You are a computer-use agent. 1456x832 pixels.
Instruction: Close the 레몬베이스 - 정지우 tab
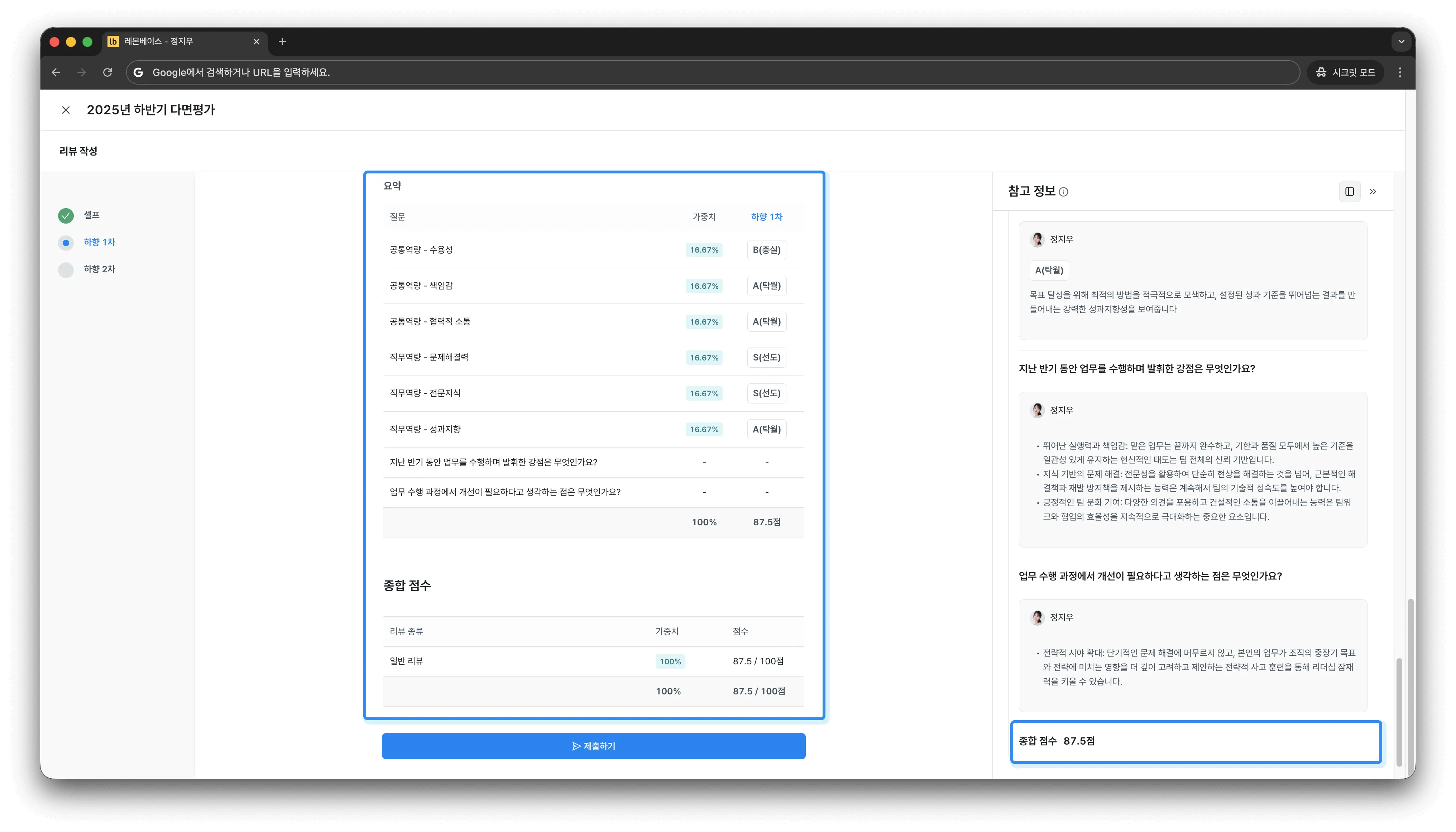point(257,41)
